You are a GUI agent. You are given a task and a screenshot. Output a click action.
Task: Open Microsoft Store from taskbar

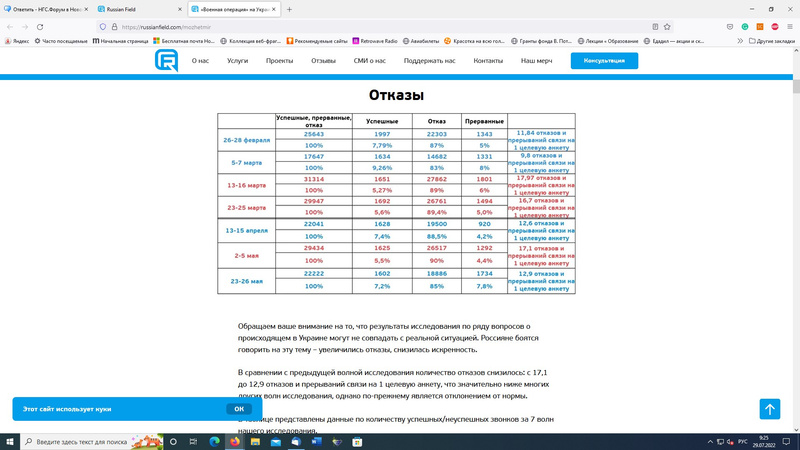click(357, 442)
